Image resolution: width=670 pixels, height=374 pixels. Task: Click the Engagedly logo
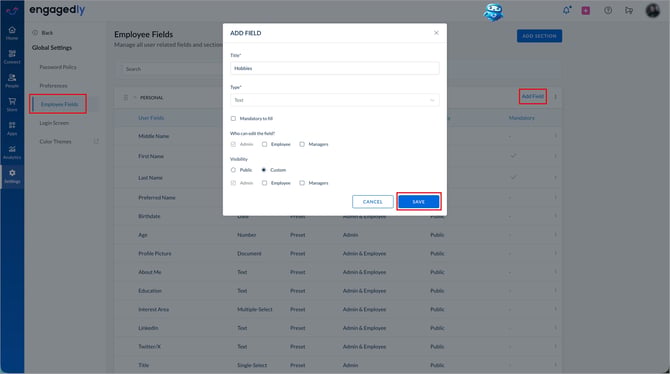click(x=57, y=10)
